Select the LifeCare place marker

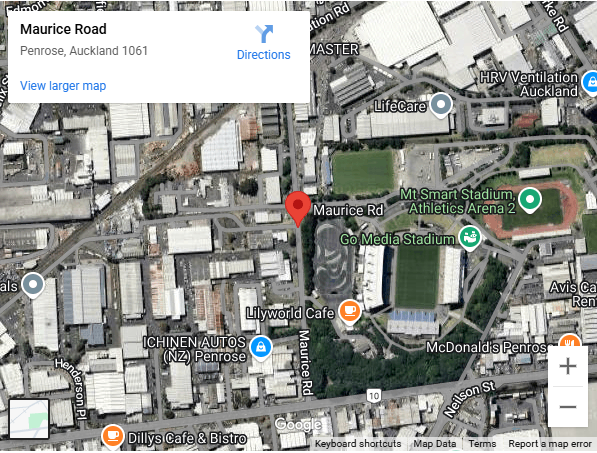pos(441,105)
